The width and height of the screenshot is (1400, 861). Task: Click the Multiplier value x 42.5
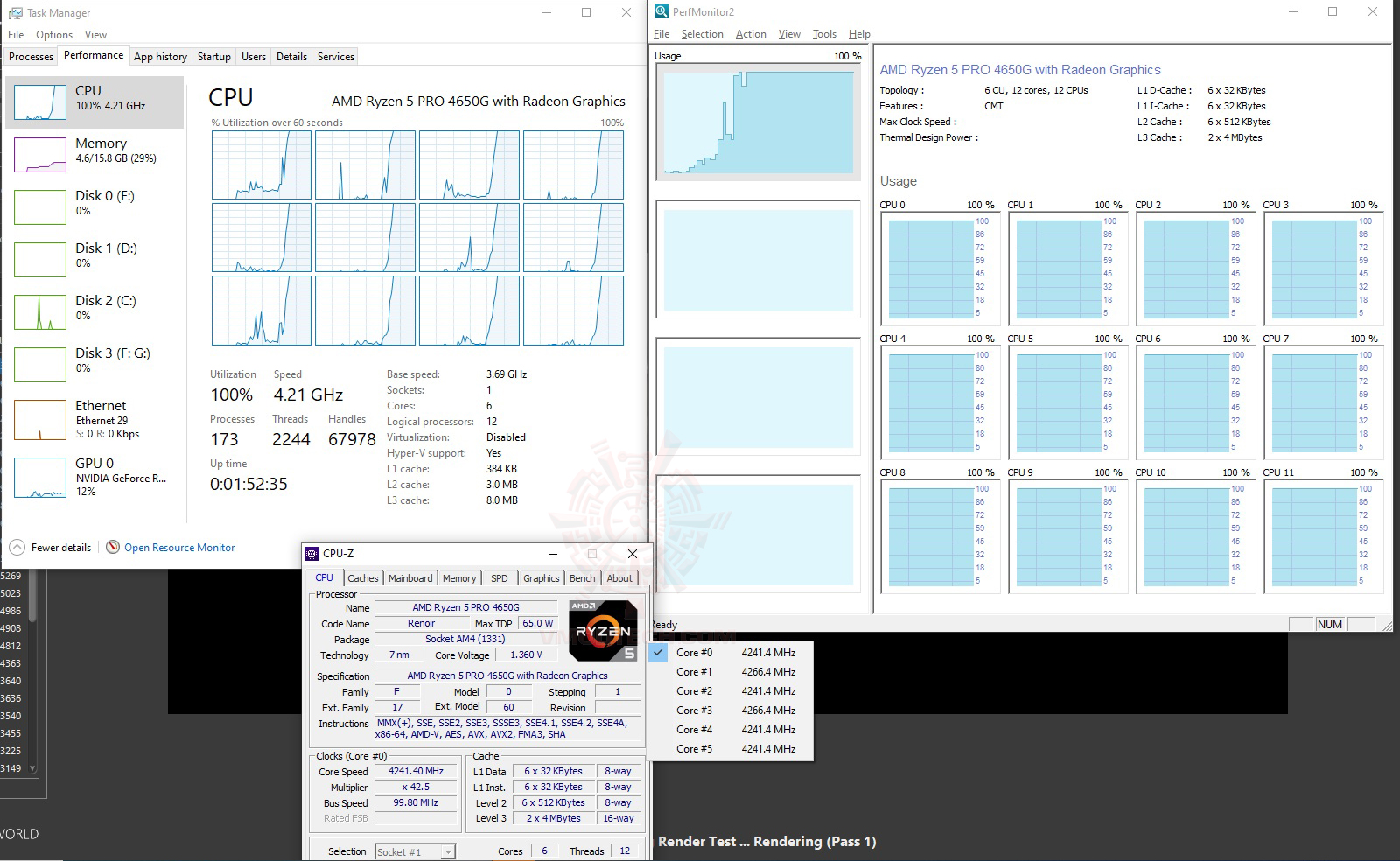coord(416,787)
